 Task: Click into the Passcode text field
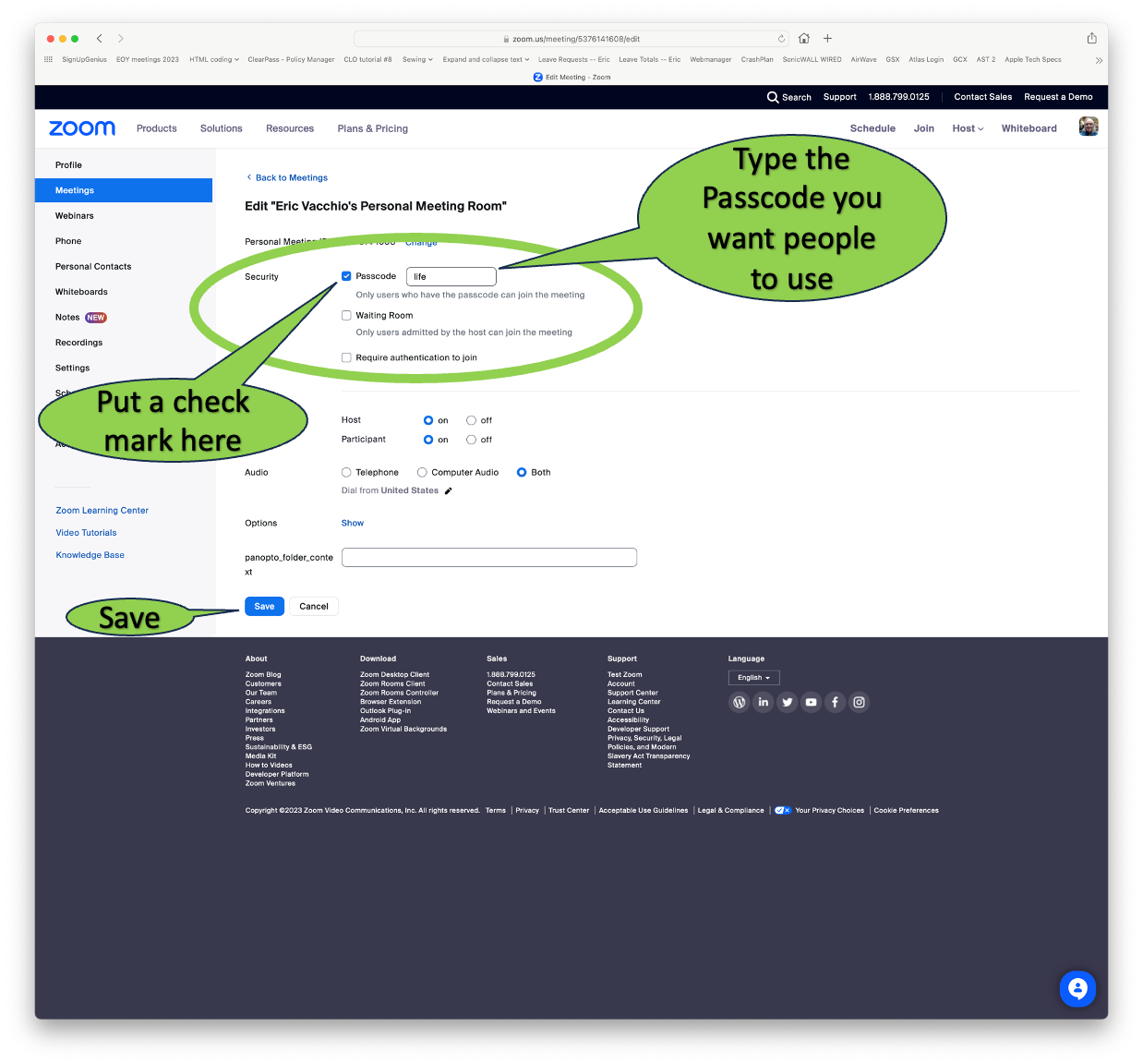coord(451,277)
